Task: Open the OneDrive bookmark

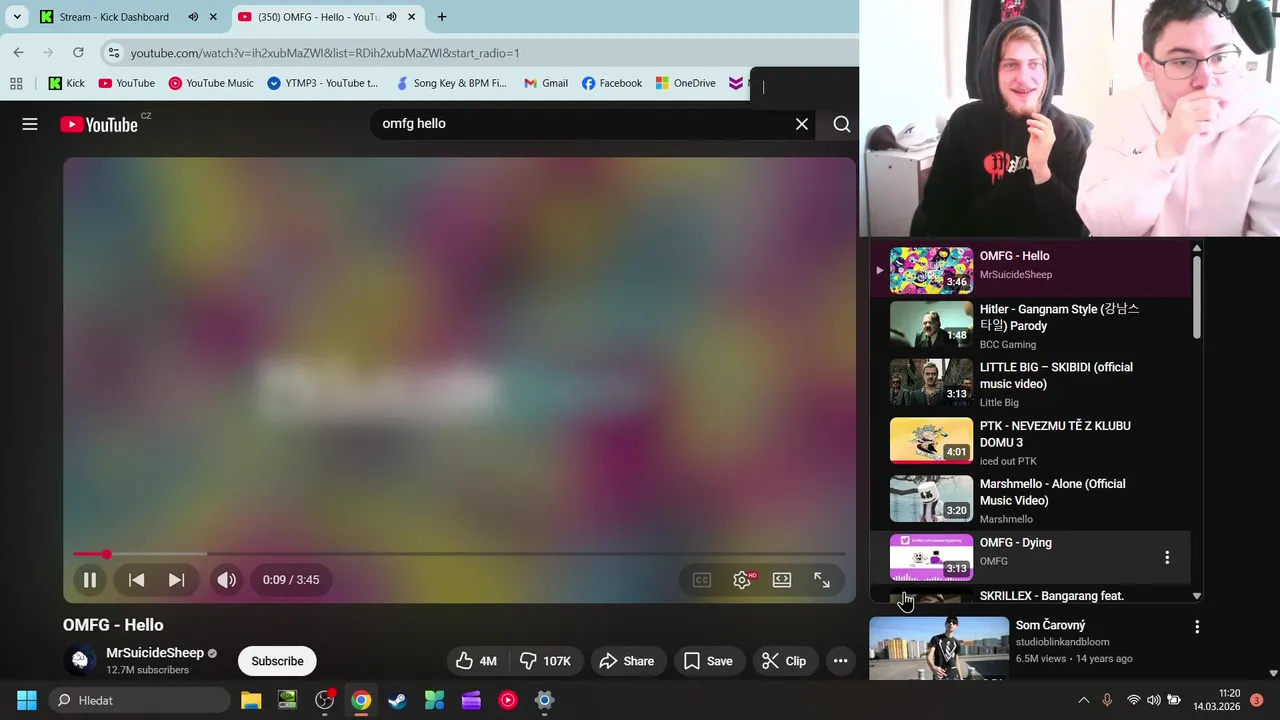Action: [686, 83]
